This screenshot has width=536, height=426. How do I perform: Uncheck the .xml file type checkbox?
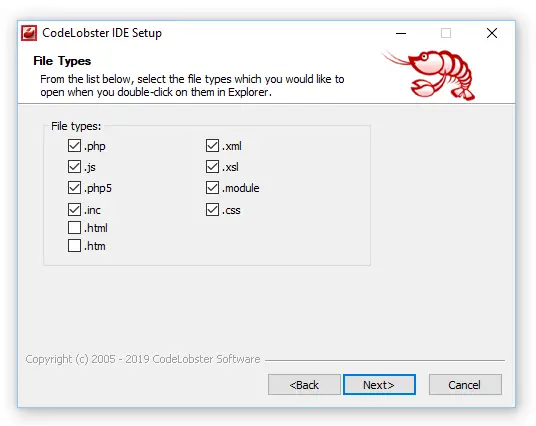point(212,146)
